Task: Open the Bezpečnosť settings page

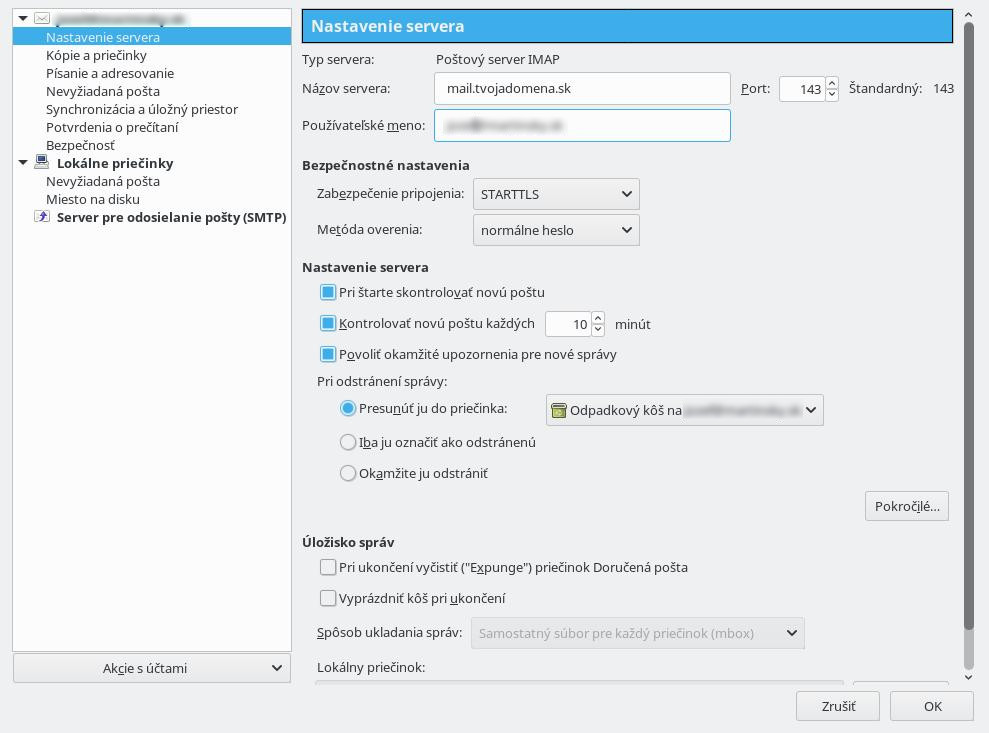Action: click(80, 145)
